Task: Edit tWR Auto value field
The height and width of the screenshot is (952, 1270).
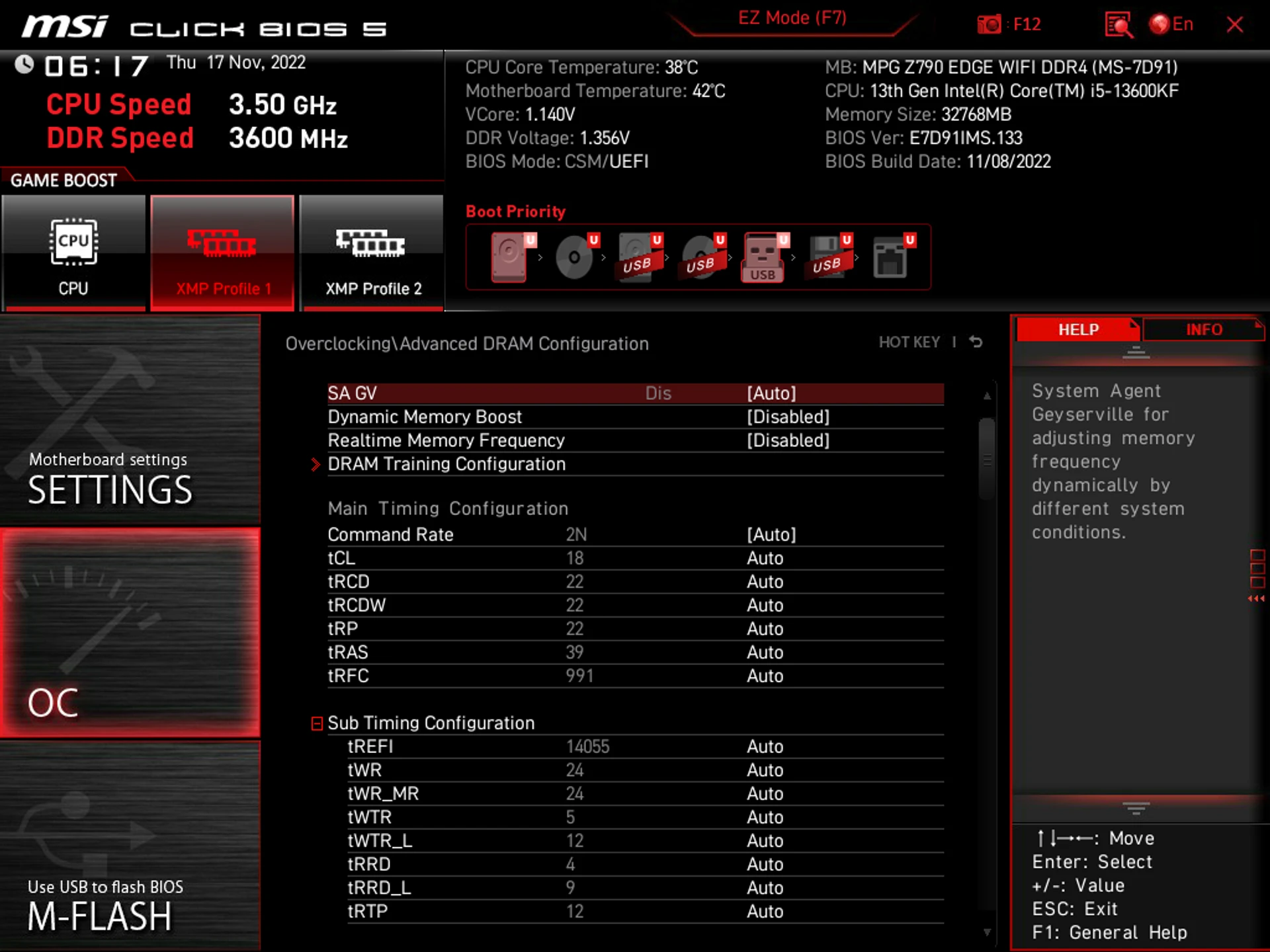Action: click(765, 770)
